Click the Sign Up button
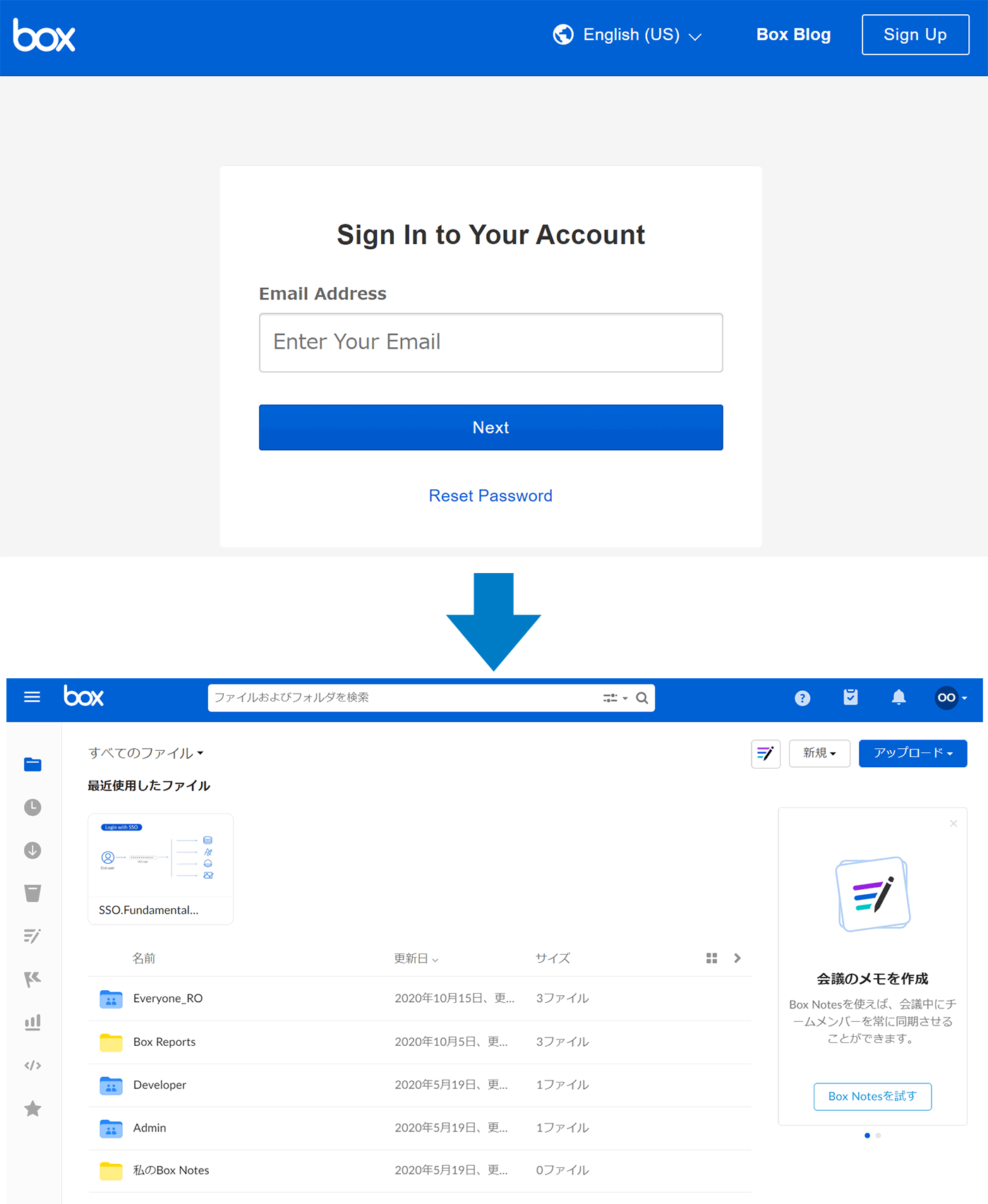This screenshot has height=1204, width=988. pos(915,35)
